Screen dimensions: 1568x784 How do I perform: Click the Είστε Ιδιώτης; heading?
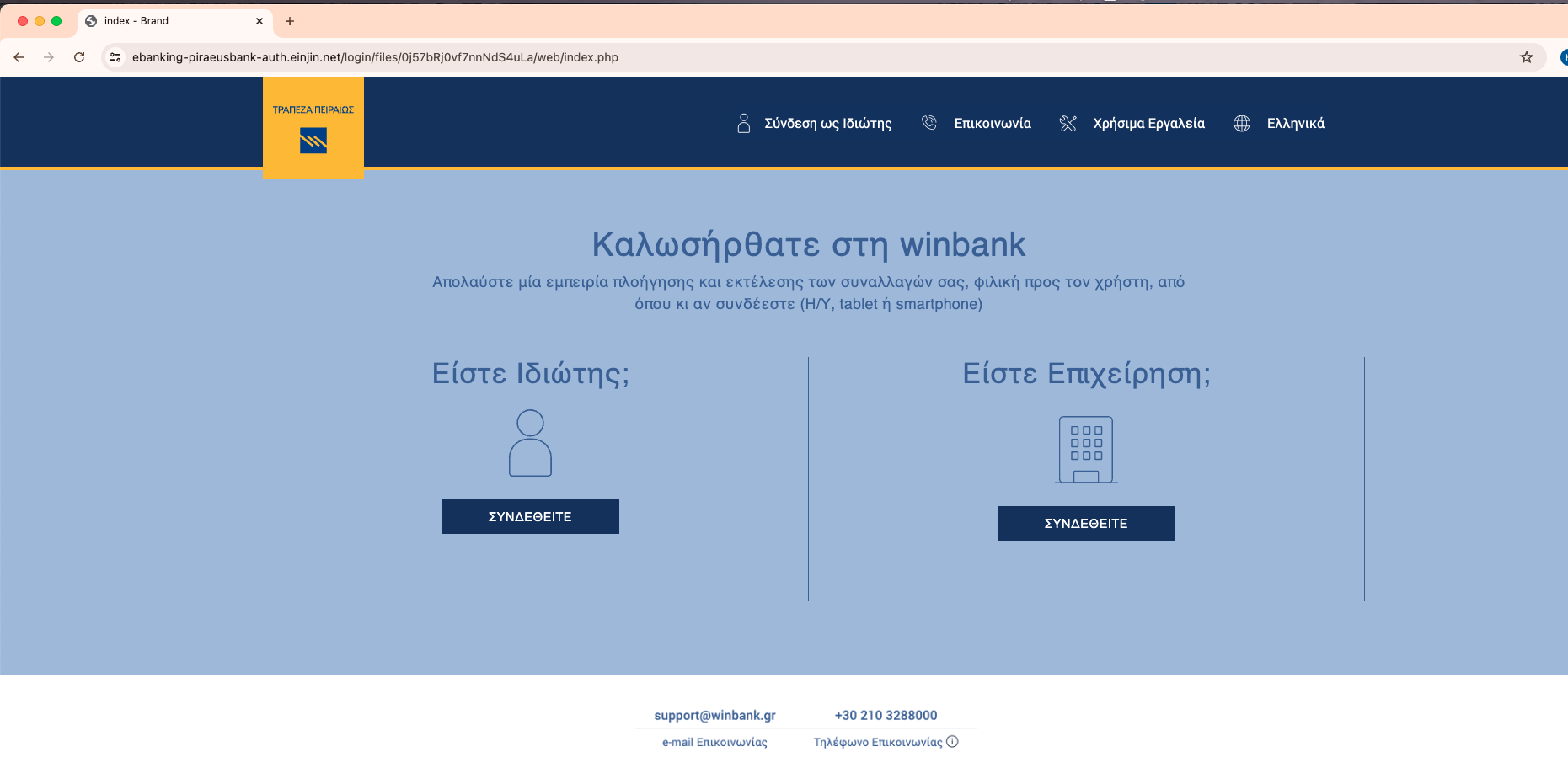click(x=531, y=373)
